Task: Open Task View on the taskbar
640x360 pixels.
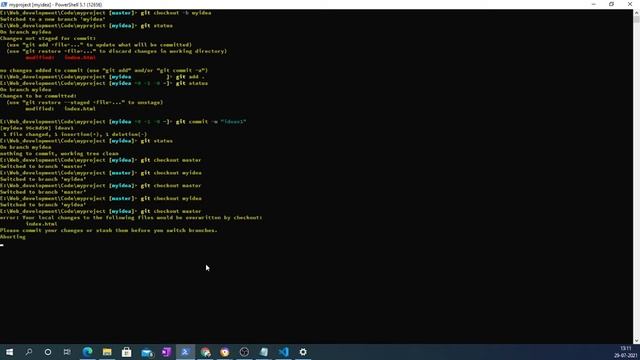Action: (x=67, y=352)
